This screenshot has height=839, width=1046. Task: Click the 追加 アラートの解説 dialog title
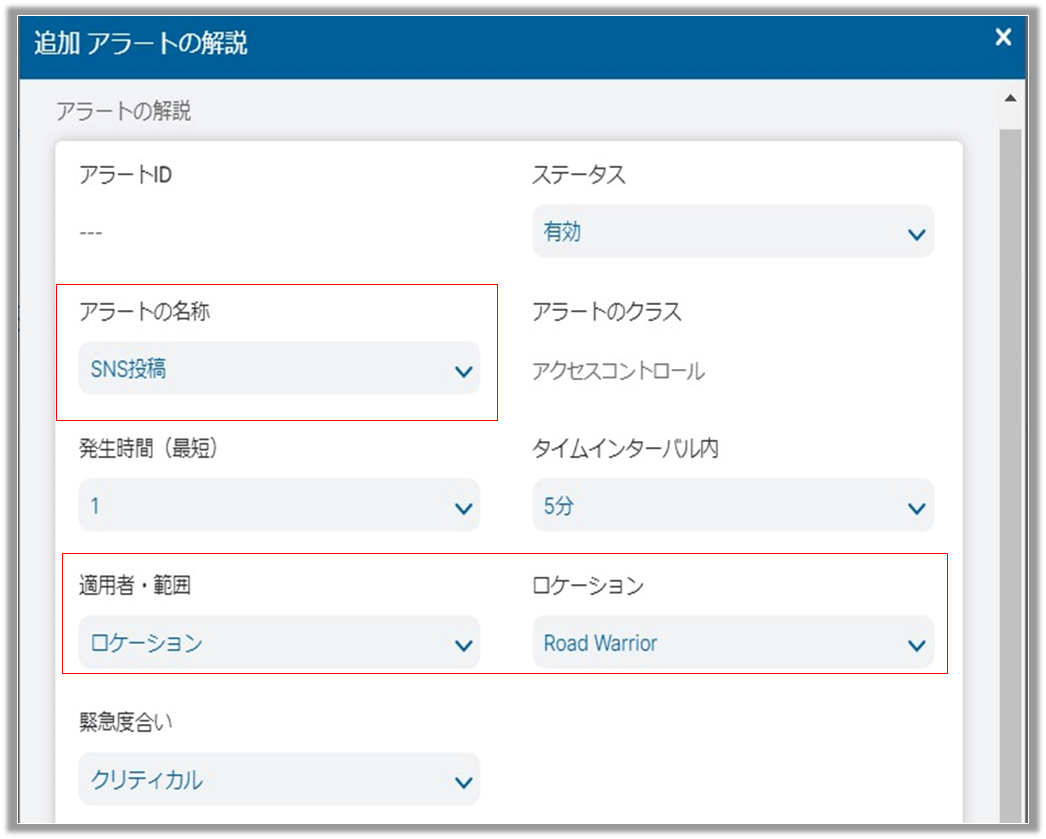(141, 43)
